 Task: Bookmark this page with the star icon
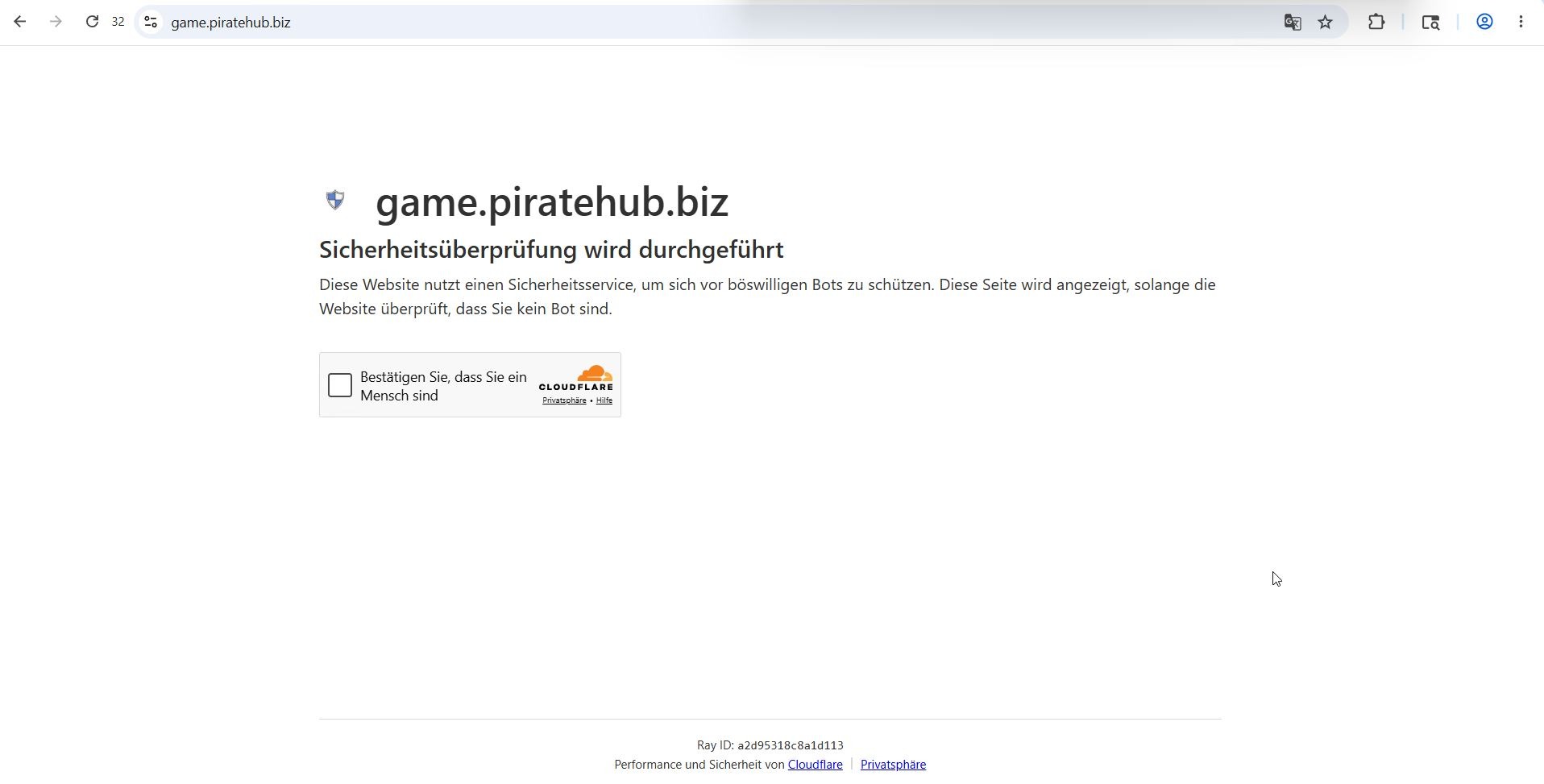(x=1326, y=23)
